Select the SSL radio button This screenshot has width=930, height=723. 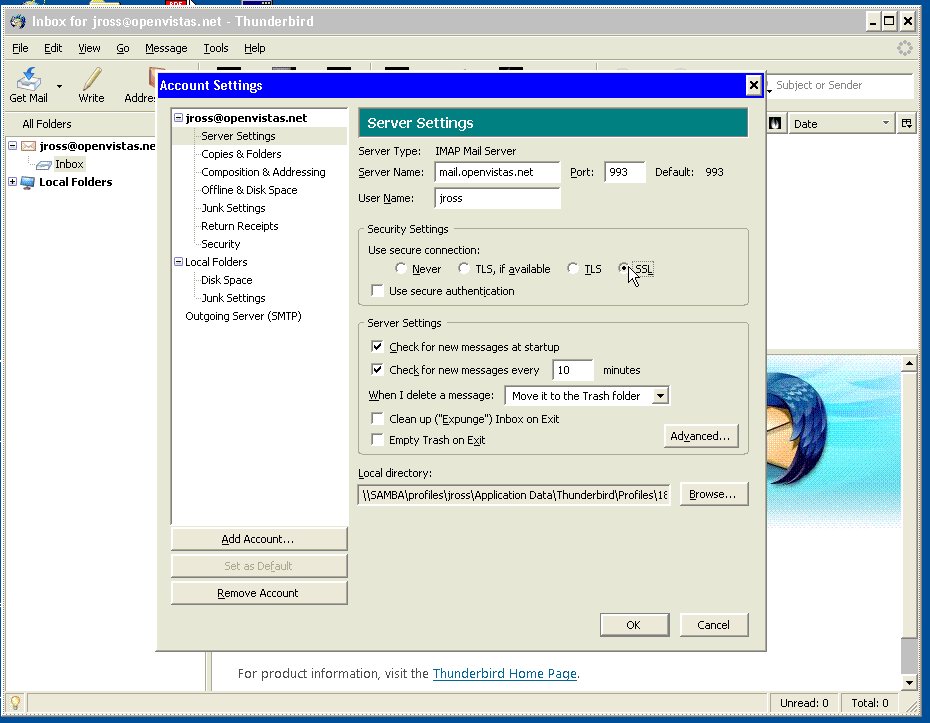pos(623,269)
